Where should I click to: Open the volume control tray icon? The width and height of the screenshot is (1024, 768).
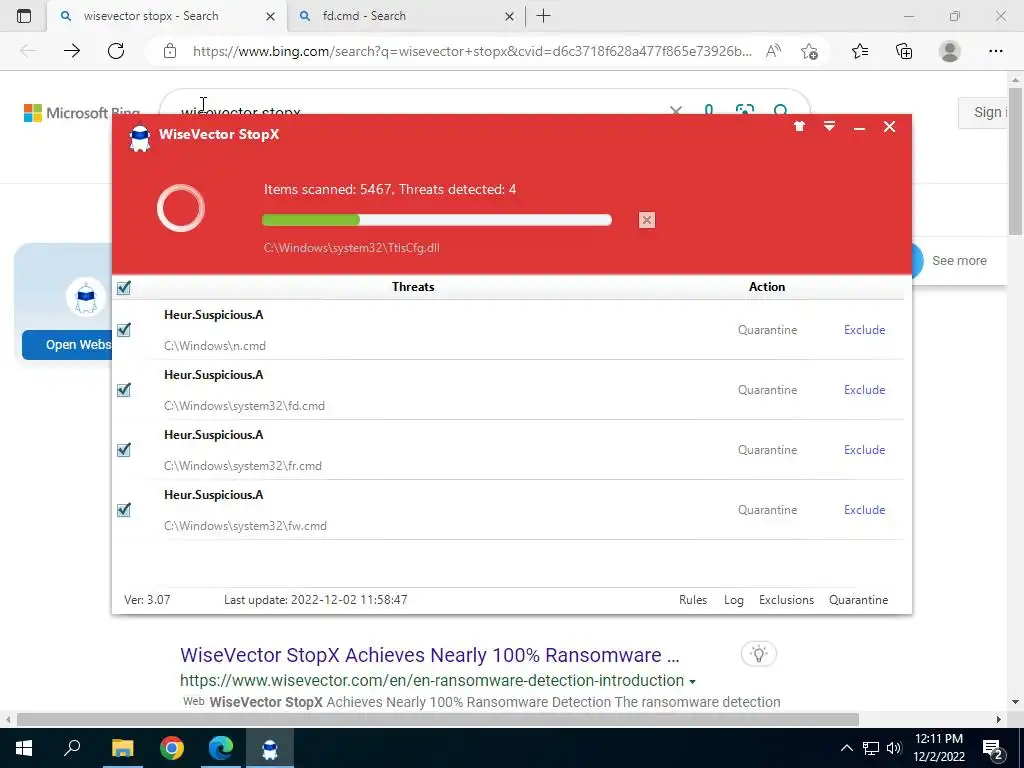[894, 748]
